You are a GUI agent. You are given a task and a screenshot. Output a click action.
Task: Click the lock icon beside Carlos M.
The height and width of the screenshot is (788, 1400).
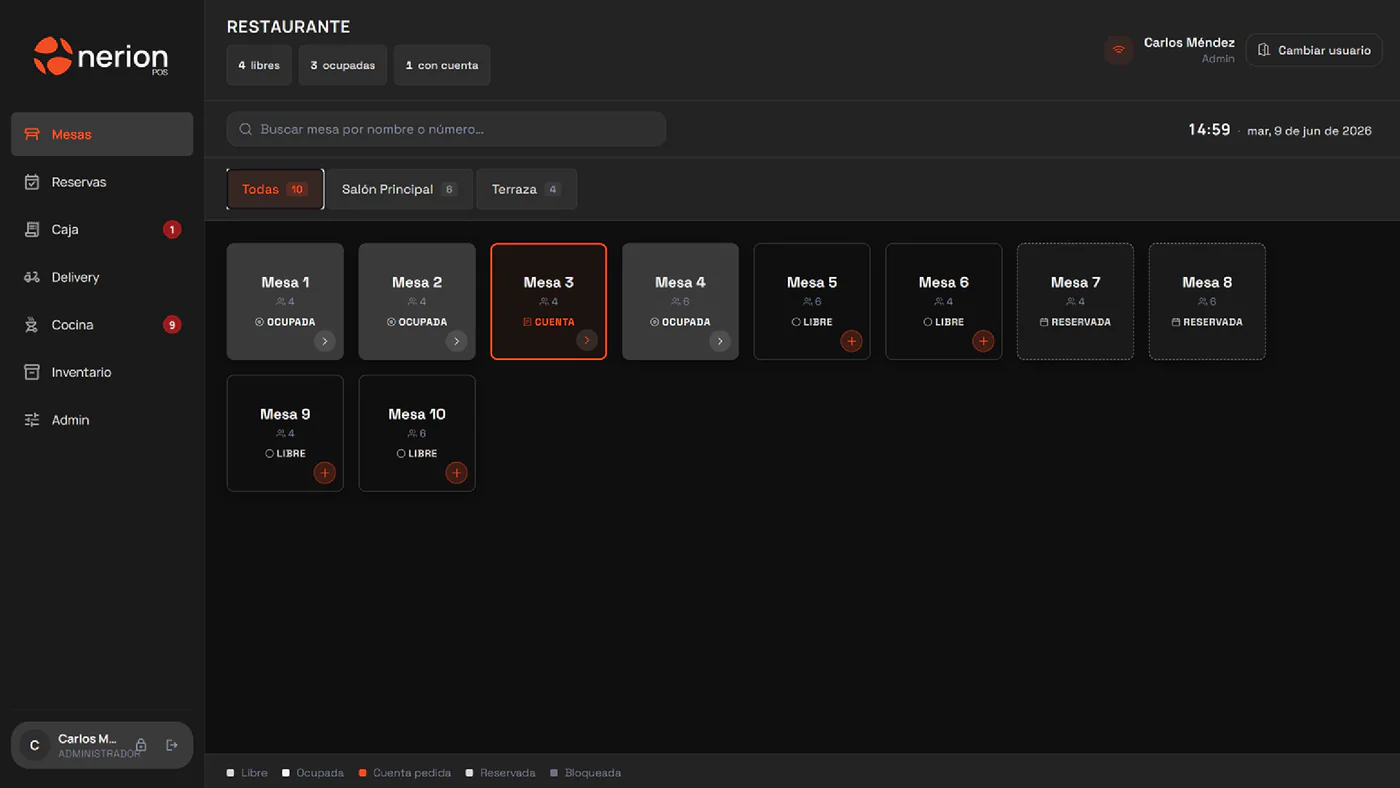[x=141, y=745]
